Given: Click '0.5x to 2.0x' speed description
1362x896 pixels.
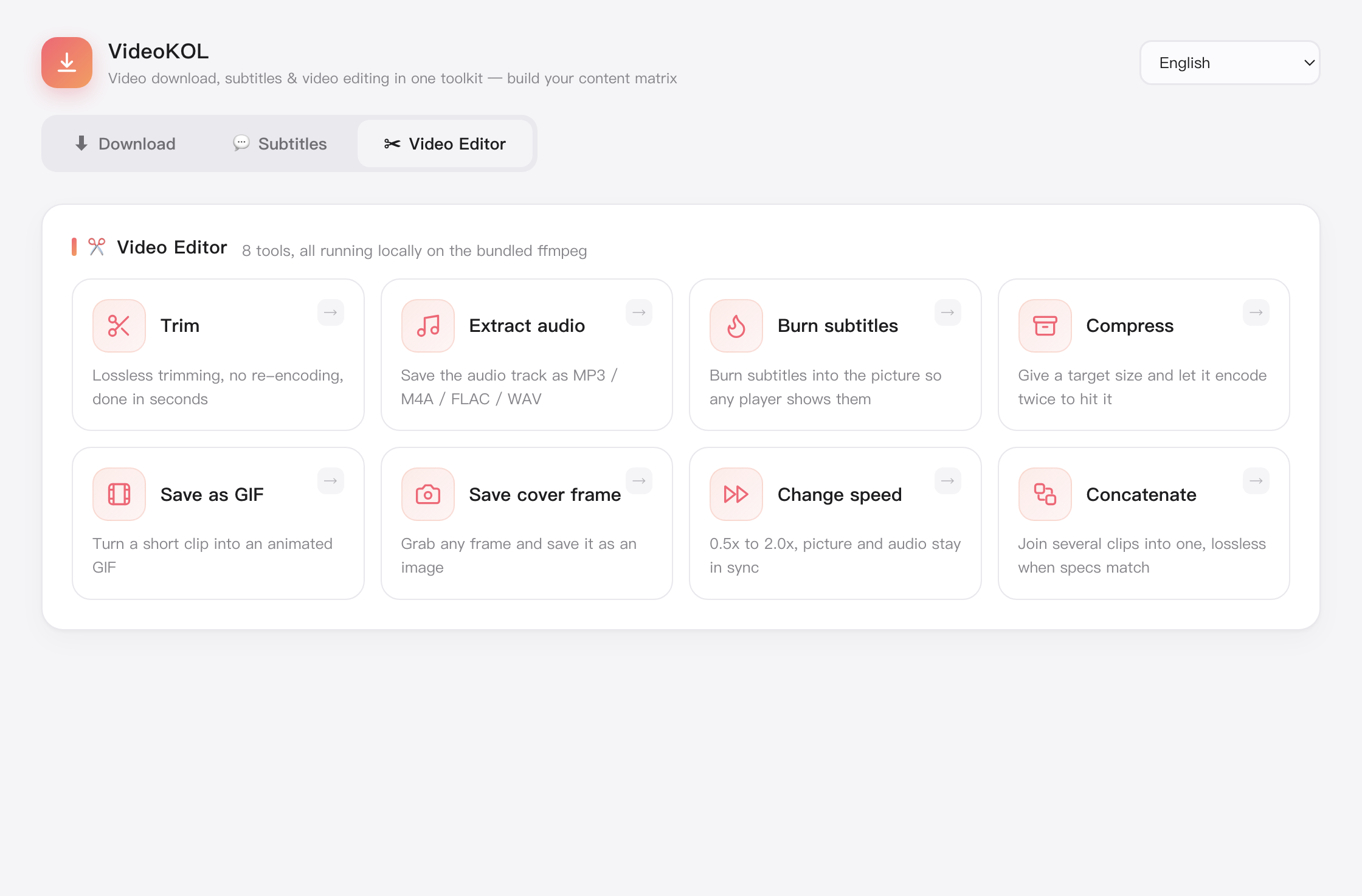Looking at the screenshot, I should pos(835,556).
